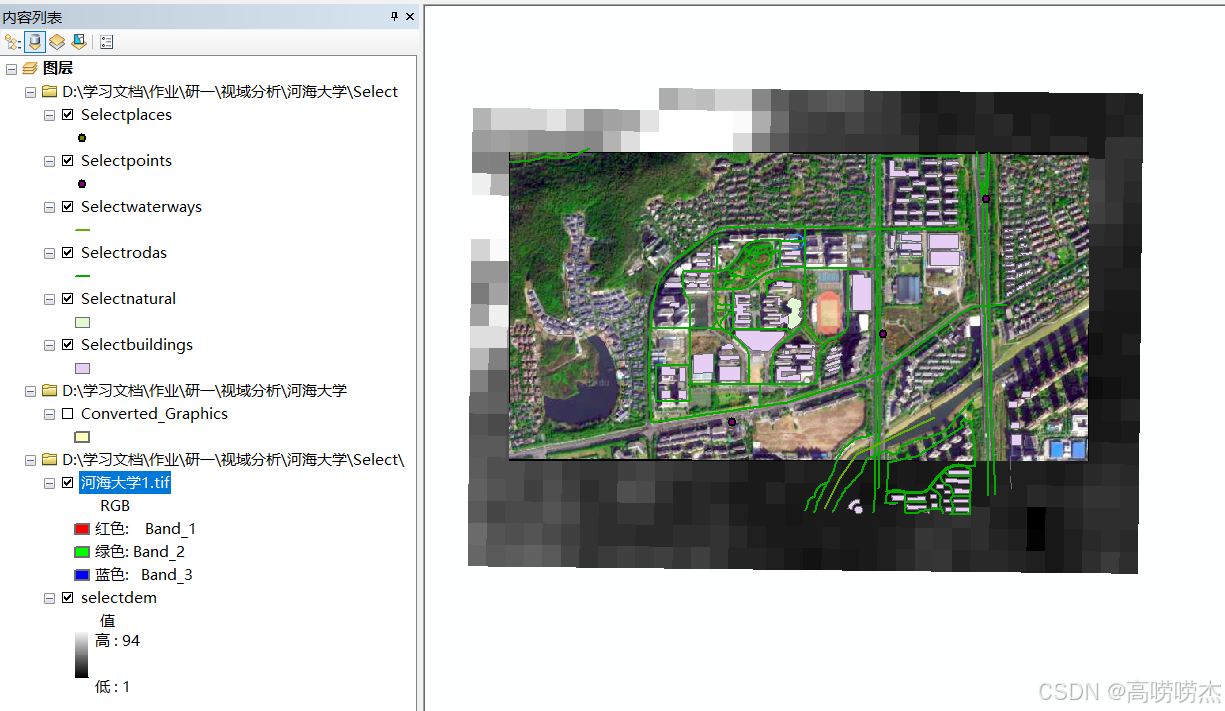This screenshot has width=1225, height=711.
Task: Collapse Selectbuildings layer legend
Action: [x=49, y=345]
